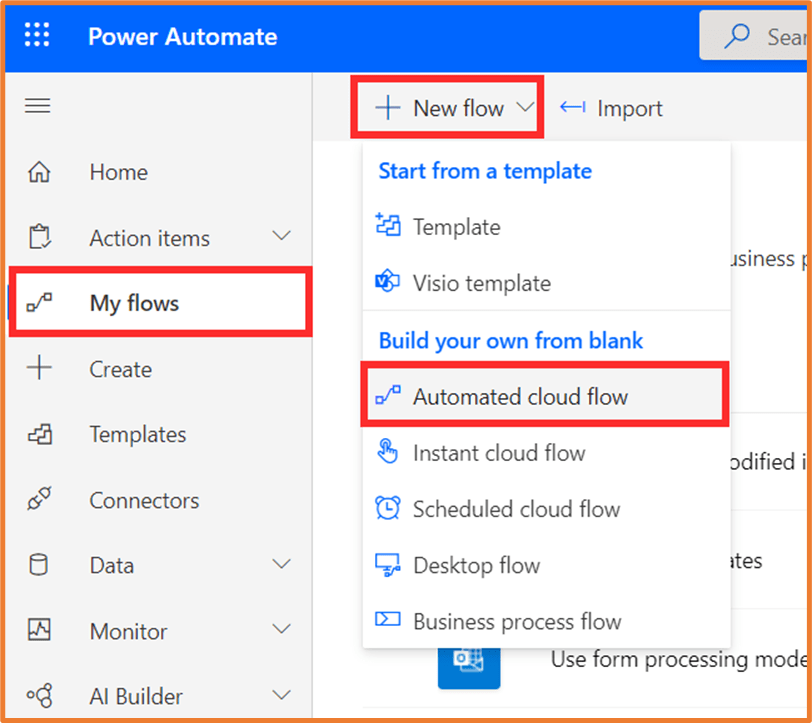This screenshot has height=723, width=812.
Task: Click the Home house icon
Action: [39, 172]
